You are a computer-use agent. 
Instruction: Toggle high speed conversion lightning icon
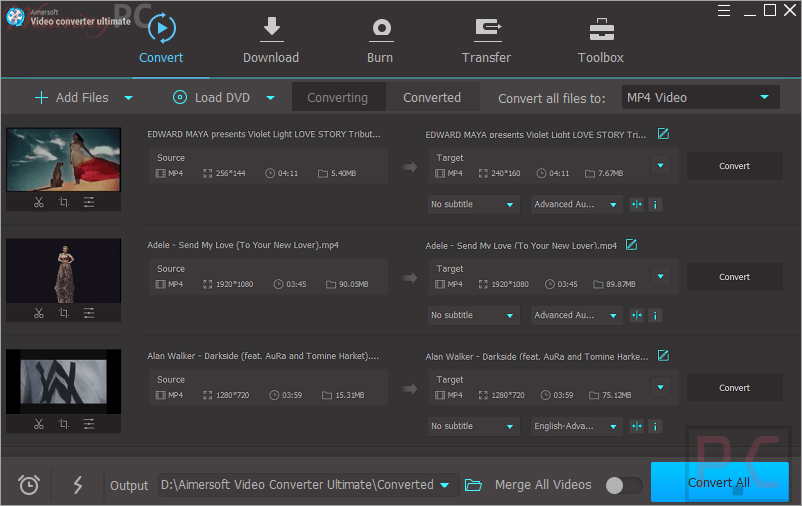[x=78, y=485]
